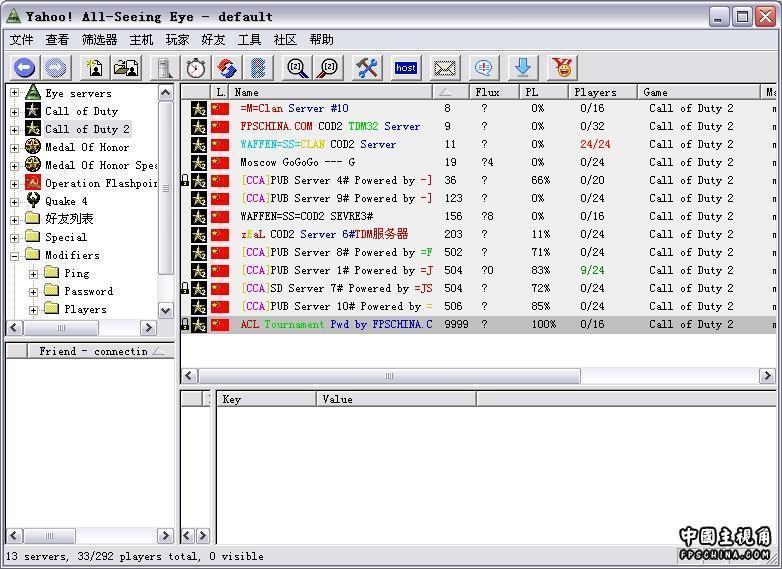Screen dimensions: 782x569
Task: Click the open folder toolbar icon
Action: 126,68
